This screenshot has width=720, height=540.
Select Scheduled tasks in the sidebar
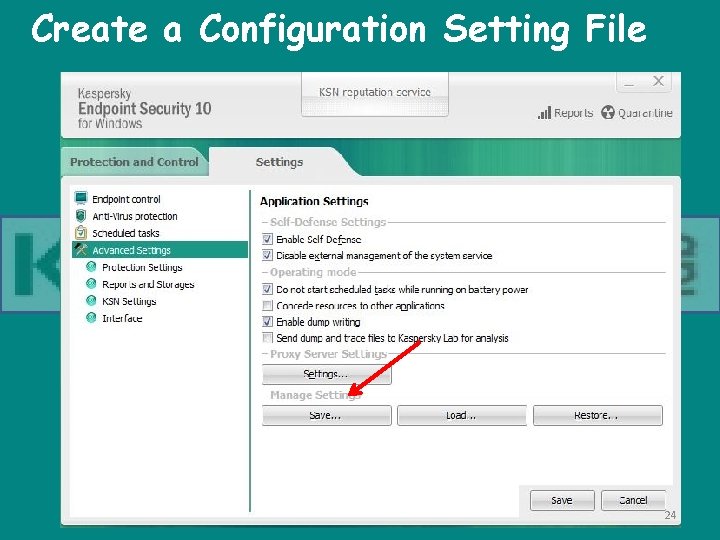(125, 233)
